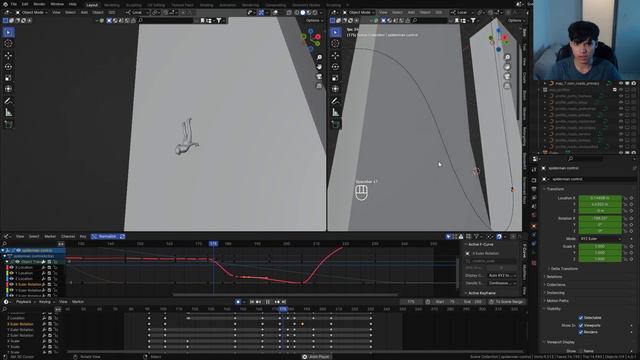Select the Transform tool in left viewport
Image resolution: width=640 pixels, height=360 pixels.
tap(8, 89)
